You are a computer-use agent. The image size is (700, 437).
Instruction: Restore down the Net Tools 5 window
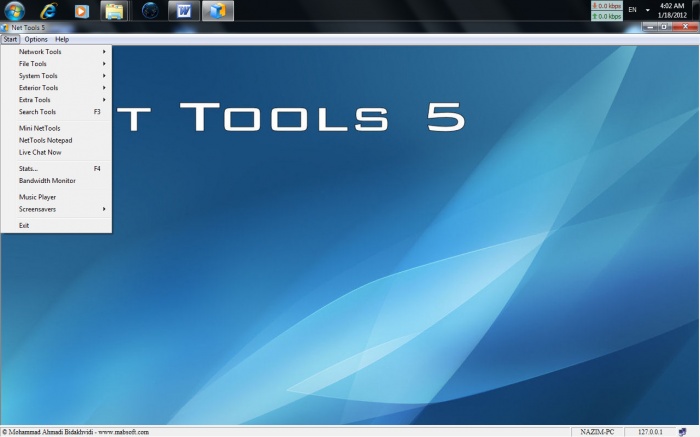(x=664, y=27)
